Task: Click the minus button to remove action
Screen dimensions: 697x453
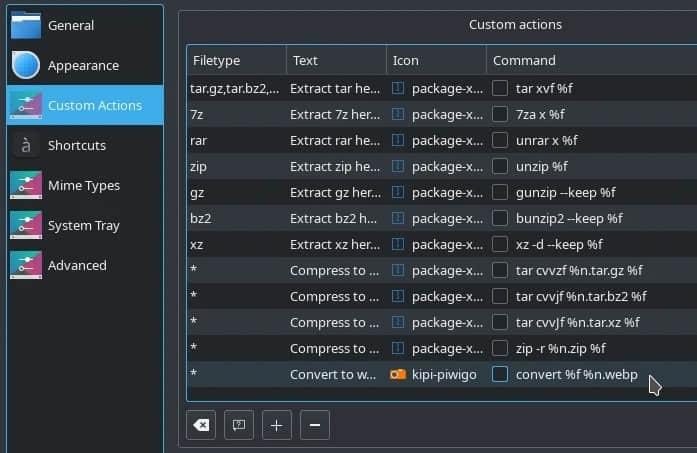Action: [x=314, y=425]
